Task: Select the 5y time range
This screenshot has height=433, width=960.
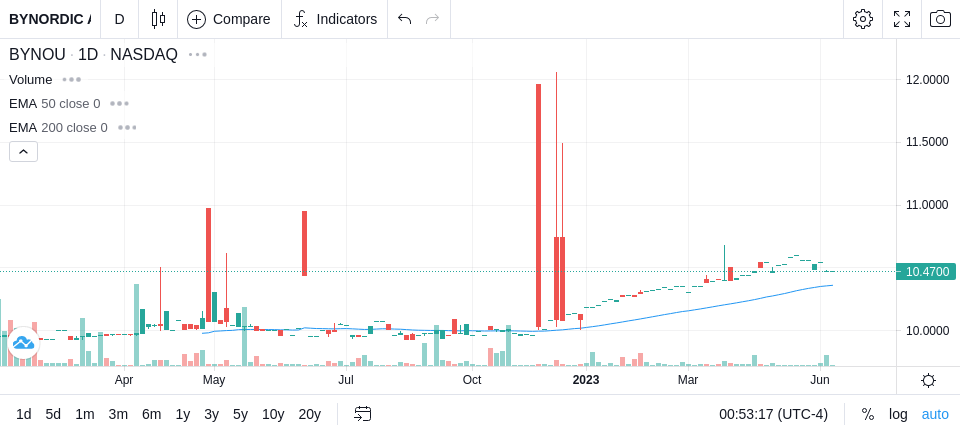Action: [x=240, y=414]
